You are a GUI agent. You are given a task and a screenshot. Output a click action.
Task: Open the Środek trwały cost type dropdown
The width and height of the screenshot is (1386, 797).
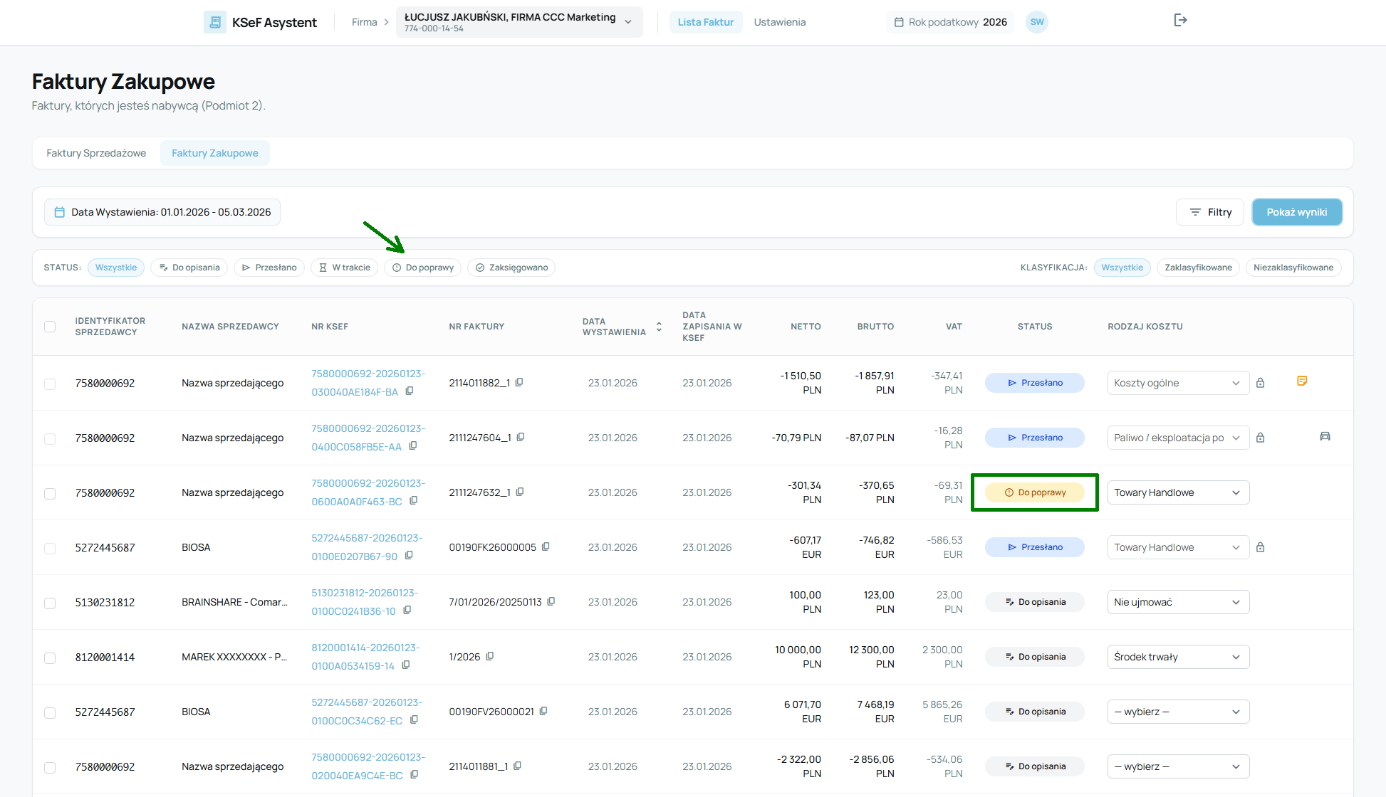click(1178, 657)
